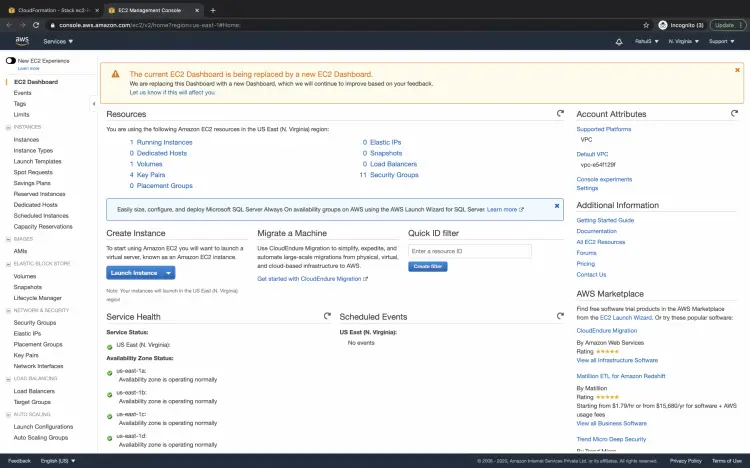The width and height of the screenshot is (750, 468).
Task: Collapse the left navigation sidebar arrow
Action: point(93,103)
